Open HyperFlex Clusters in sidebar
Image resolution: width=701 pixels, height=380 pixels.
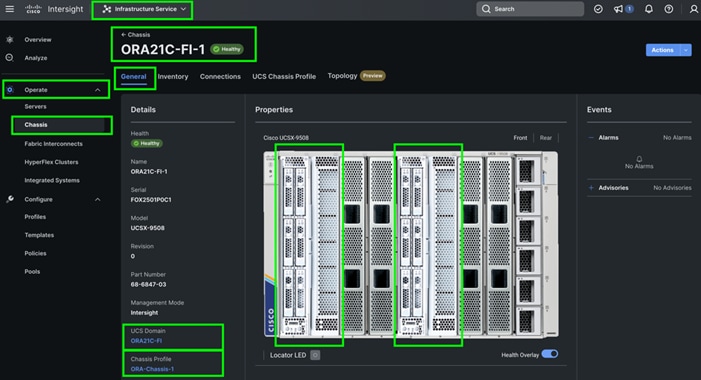coord(51,162)
